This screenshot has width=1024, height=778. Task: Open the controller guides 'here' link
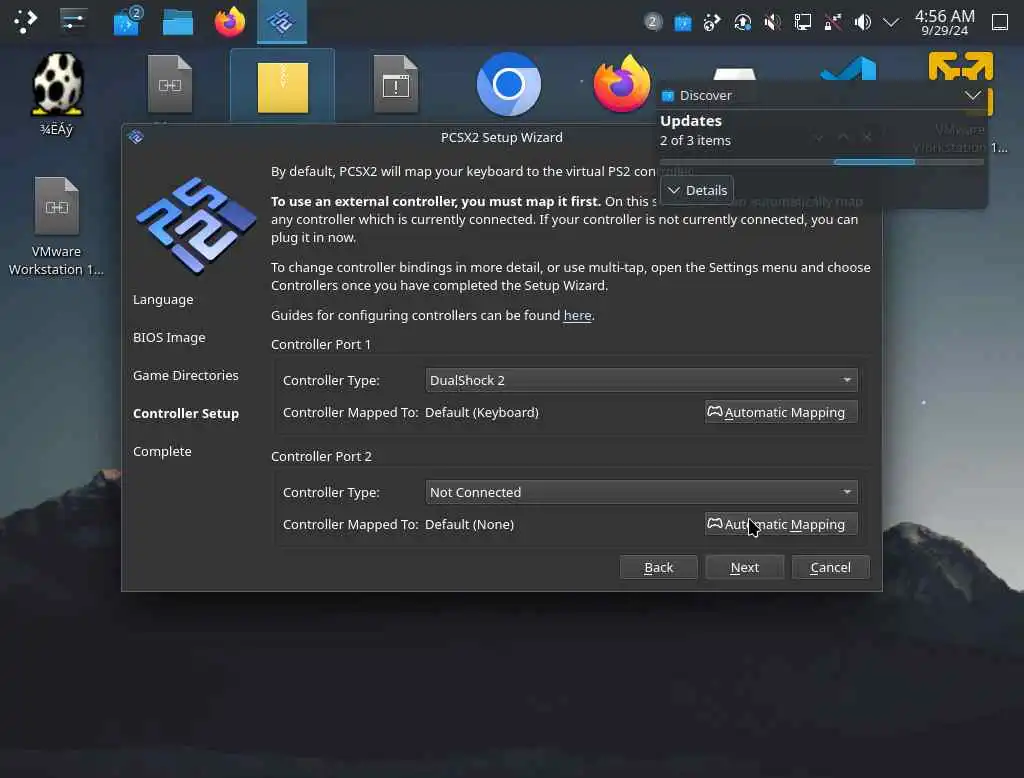(577, 316)
